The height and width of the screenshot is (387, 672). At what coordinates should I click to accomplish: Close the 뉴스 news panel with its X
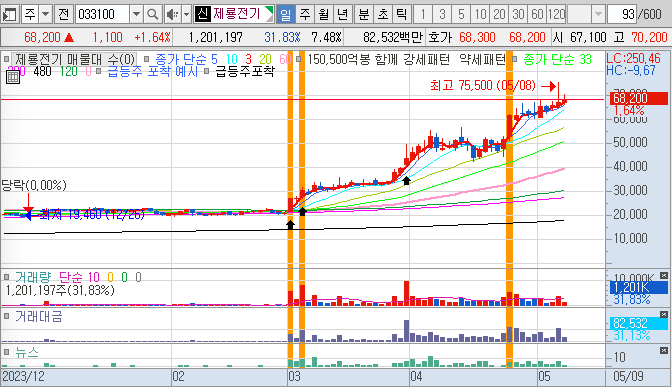[x=664, y=351]
